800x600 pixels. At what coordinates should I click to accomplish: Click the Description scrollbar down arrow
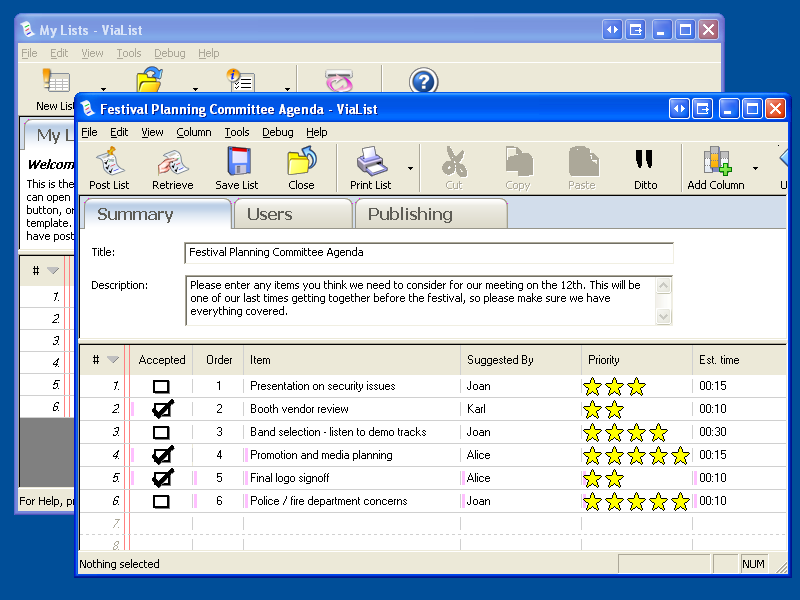click(x=663, y=316)
